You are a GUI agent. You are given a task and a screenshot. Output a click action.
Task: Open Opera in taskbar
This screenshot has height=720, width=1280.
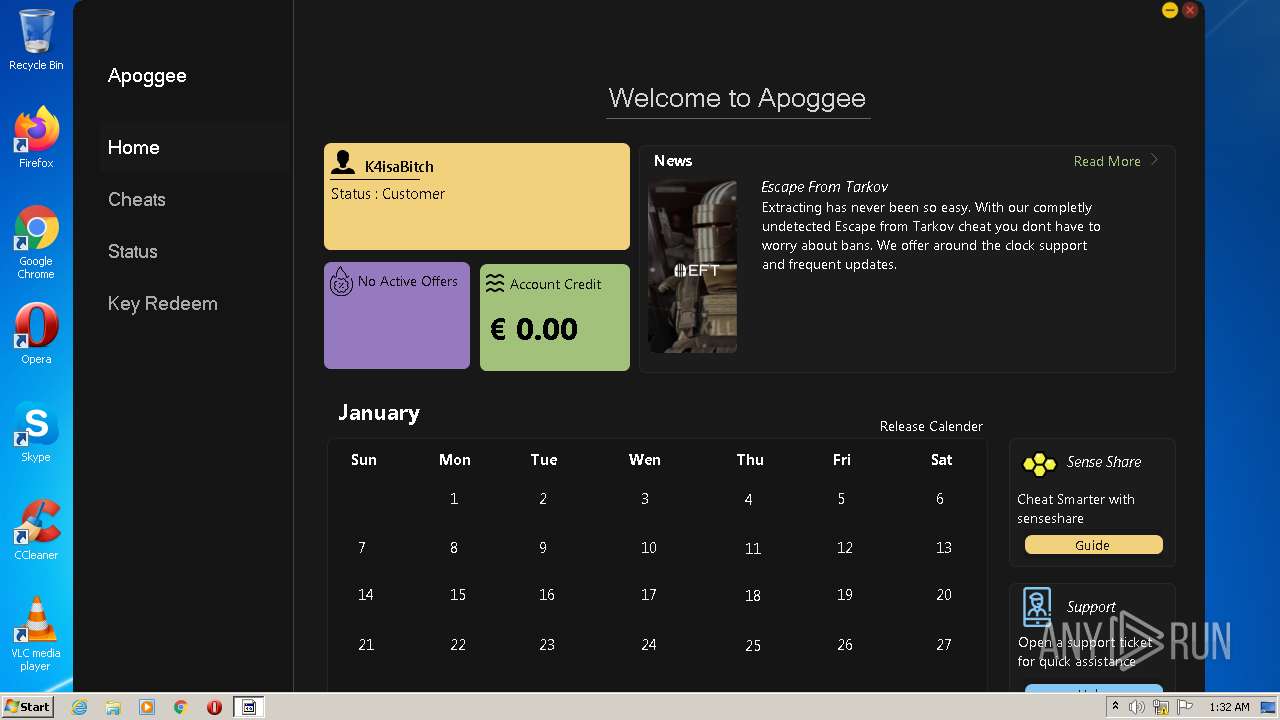tap(214, 707)
